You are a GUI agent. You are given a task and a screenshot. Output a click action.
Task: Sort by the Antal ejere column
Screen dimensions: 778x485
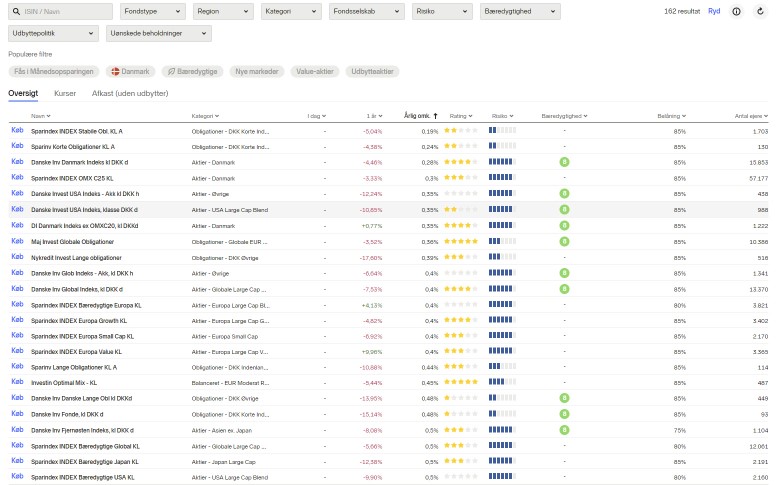coord(751,116)
